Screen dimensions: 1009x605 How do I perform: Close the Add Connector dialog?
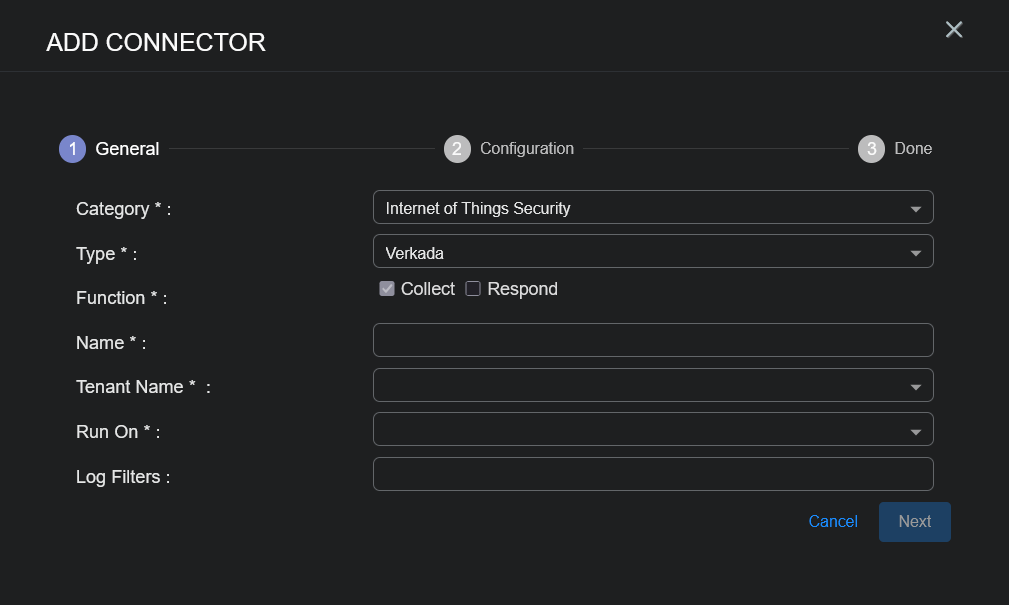tap(954, 30)
